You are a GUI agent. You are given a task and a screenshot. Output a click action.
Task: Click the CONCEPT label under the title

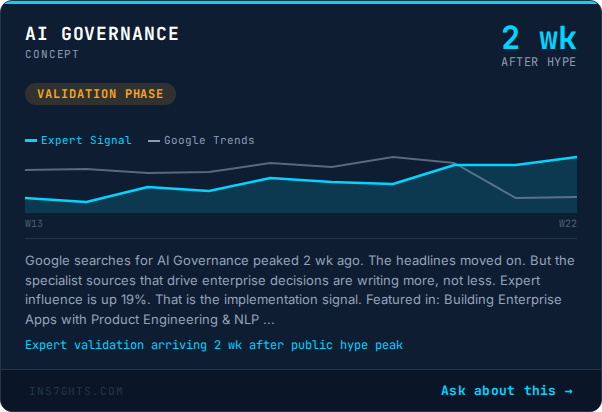[52, 54]
